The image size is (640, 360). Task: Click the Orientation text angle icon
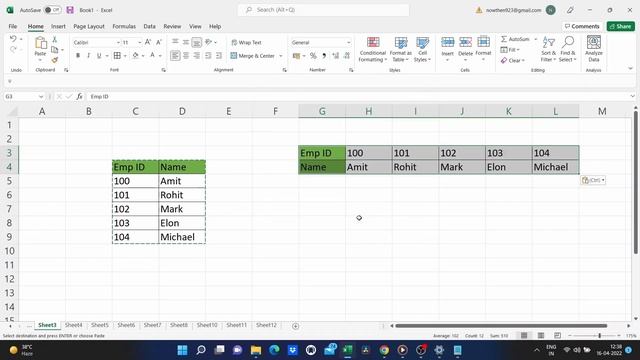[209, 42]
